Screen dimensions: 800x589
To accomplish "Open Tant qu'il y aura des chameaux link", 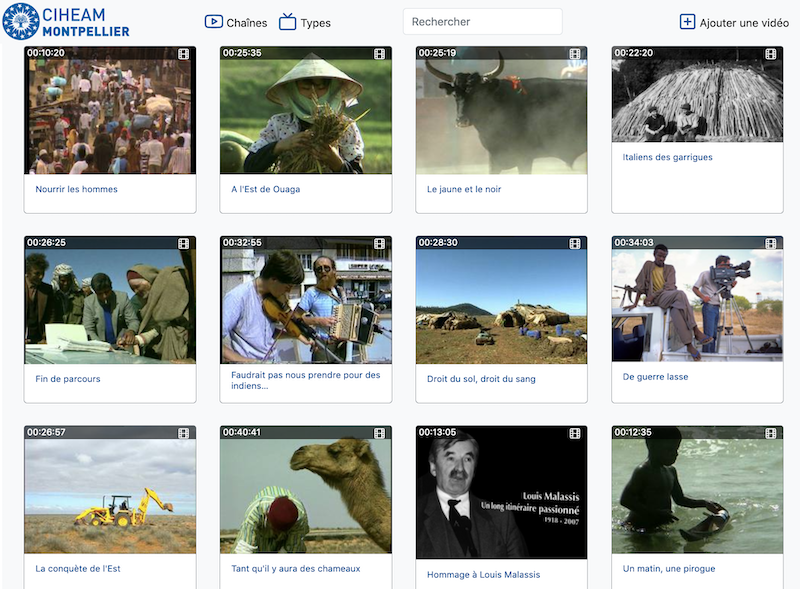I will click(x=295, y=569).
